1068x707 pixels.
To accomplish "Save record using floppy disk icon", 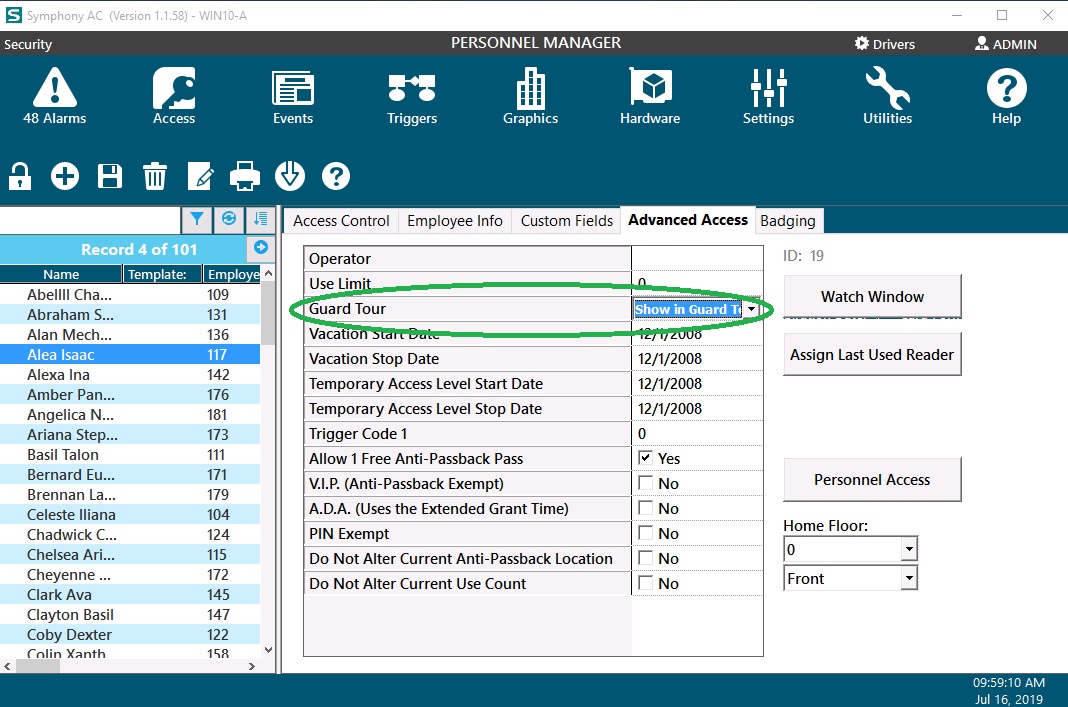I will (x=110, y=176).
